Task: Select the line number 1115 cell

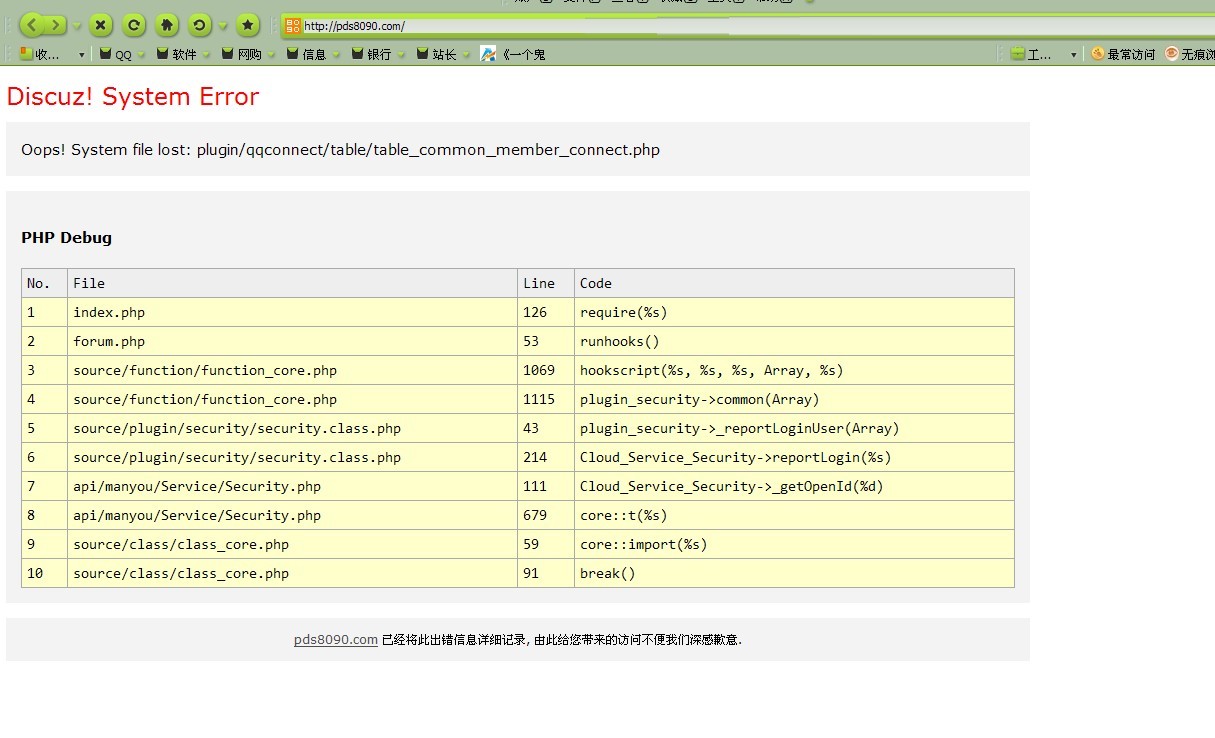Action: [x=546, y=399]
